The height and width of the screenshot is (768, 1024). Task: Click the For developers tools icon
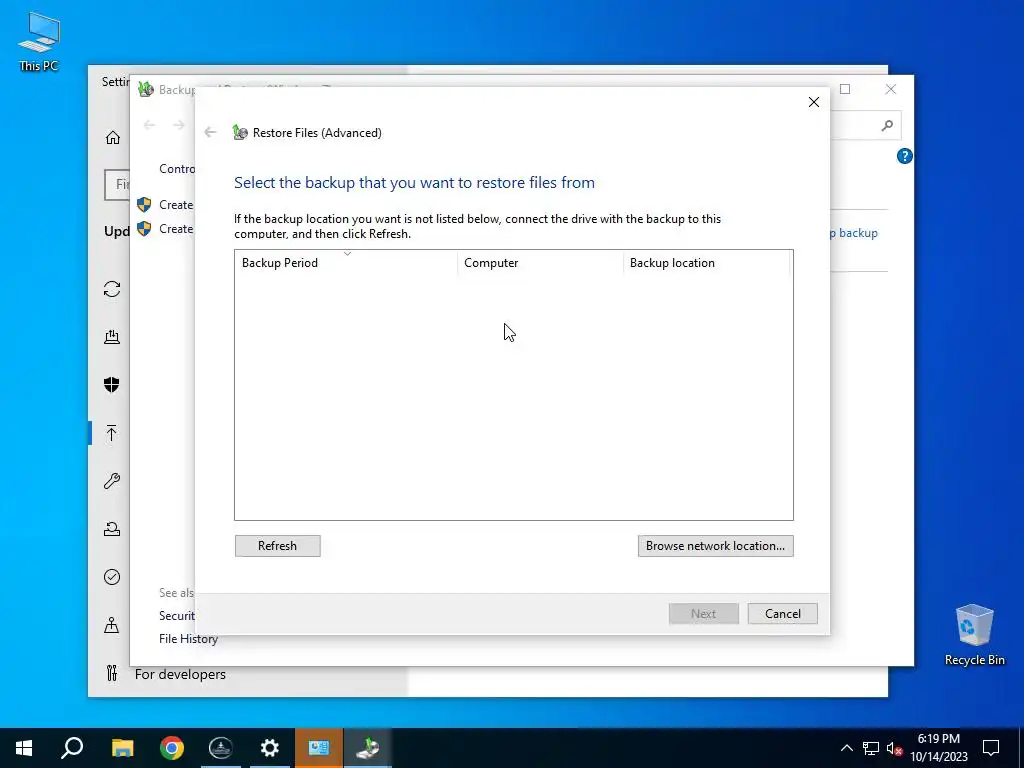pyautogui.click(x=112, y=673)
